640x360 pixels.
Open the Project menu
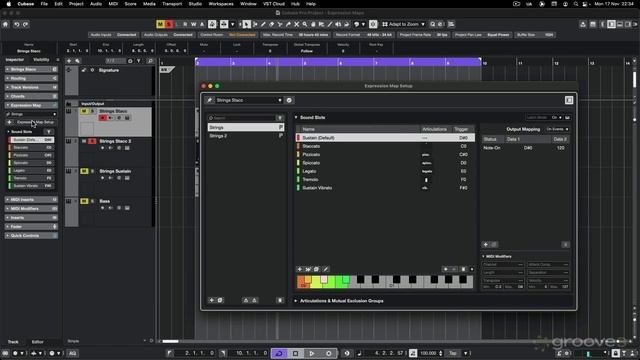[x=76, y=4]
